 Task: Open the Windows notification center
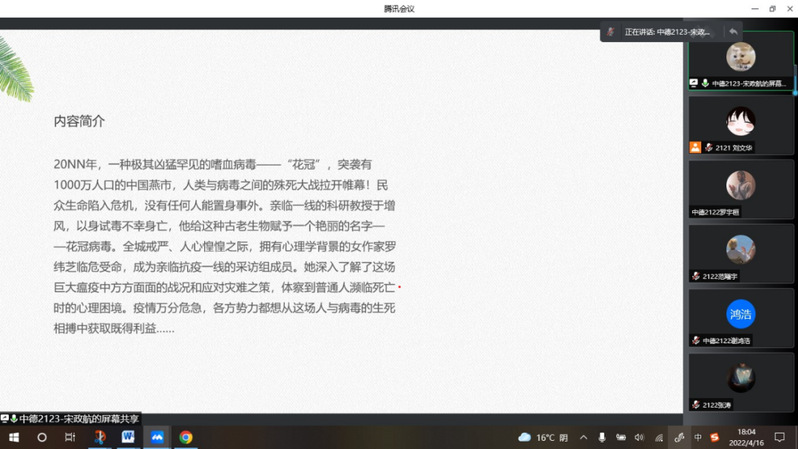(x=780, y=437)
